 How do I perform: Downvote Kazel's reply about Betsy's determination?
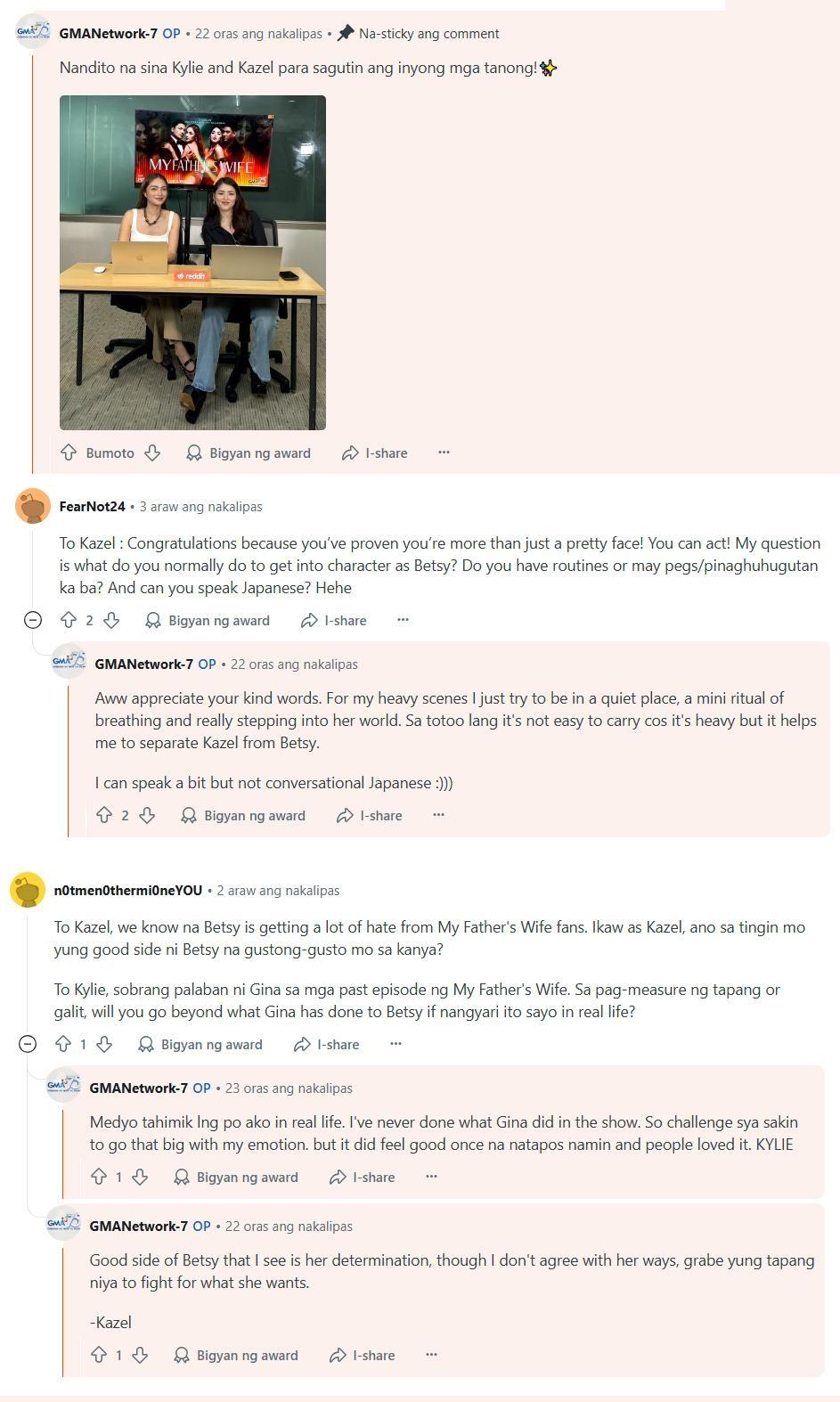tap(140, 1355)
